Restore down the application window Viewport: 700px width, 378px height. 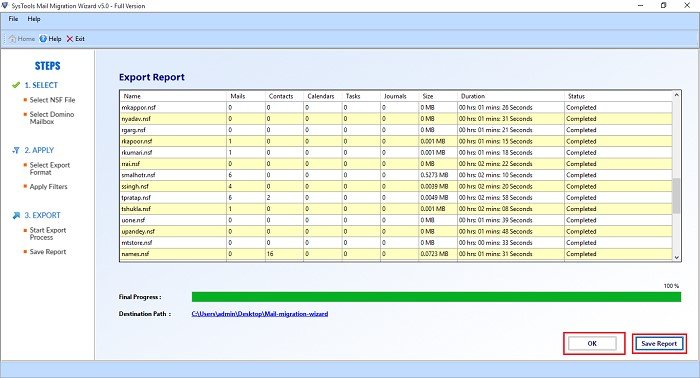[663, 5]
